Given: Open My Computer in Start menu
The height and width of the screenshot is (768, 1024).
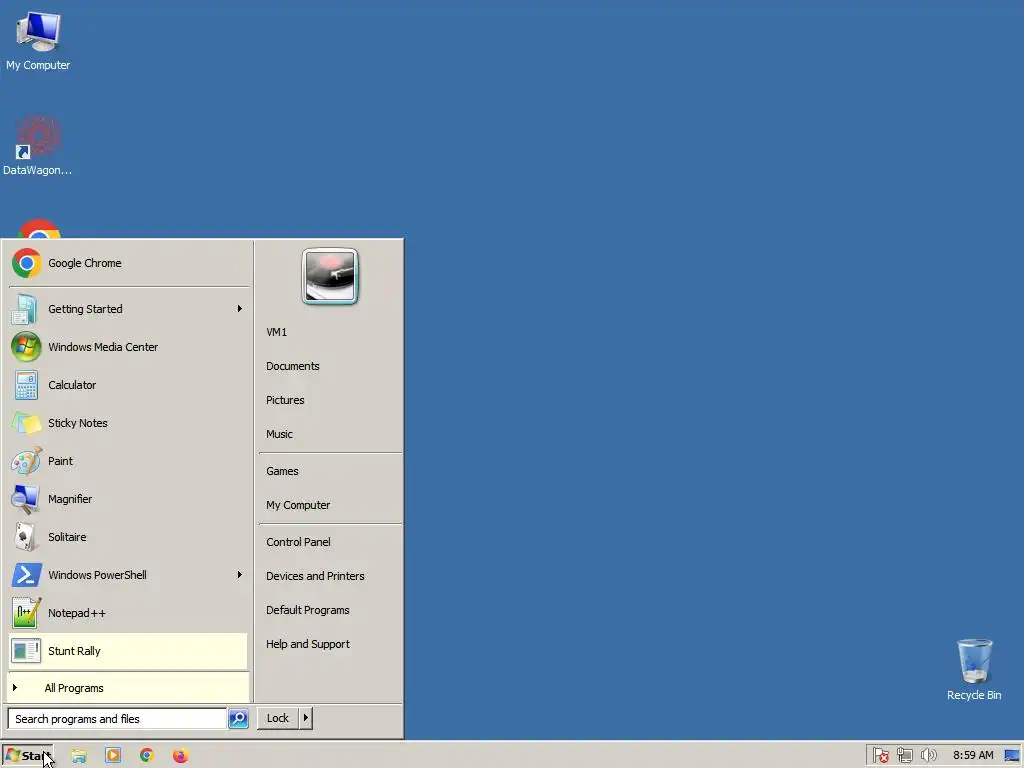Looking at the screenshot, I should 298,505.
